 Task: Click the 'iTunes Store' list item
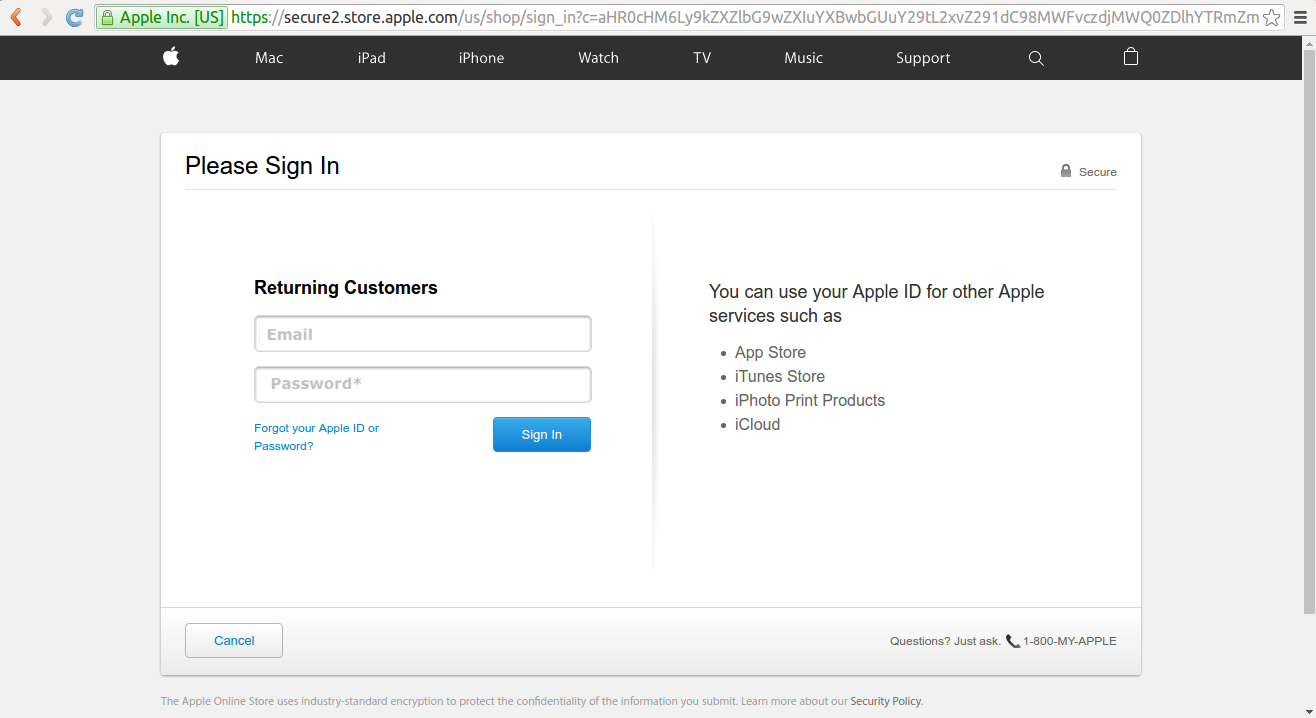click(x=780, y=376)
